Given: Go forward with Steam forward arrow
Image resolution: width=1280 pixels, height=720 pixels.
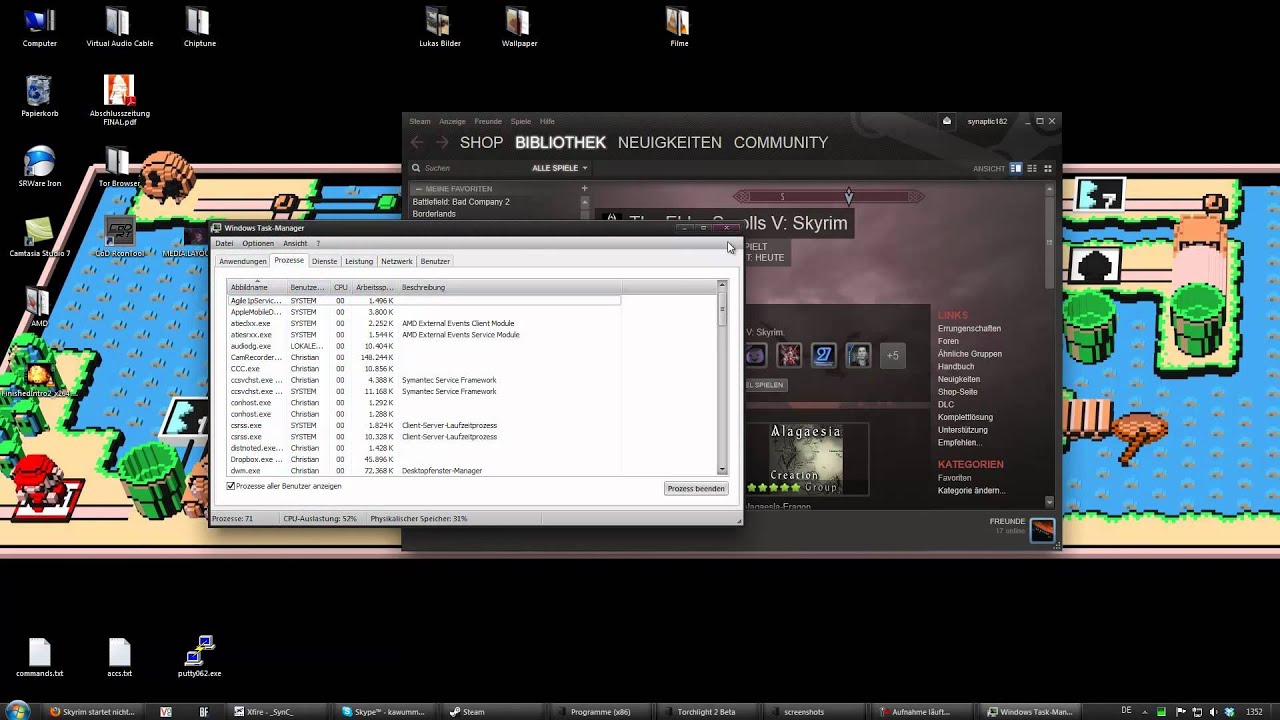Looking at the screenshot, I should [x=442, y=143].
